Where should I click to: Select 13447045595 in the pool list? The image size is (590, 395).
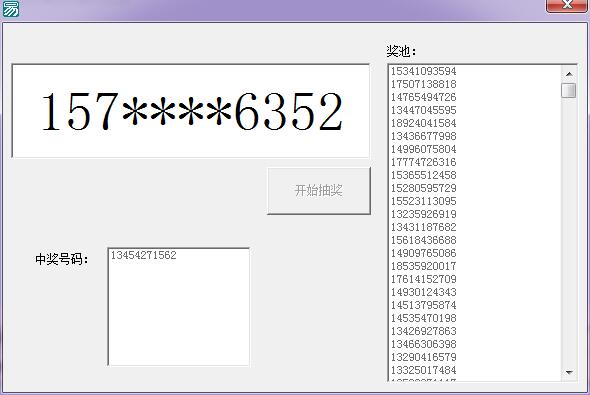coord(423,110)
